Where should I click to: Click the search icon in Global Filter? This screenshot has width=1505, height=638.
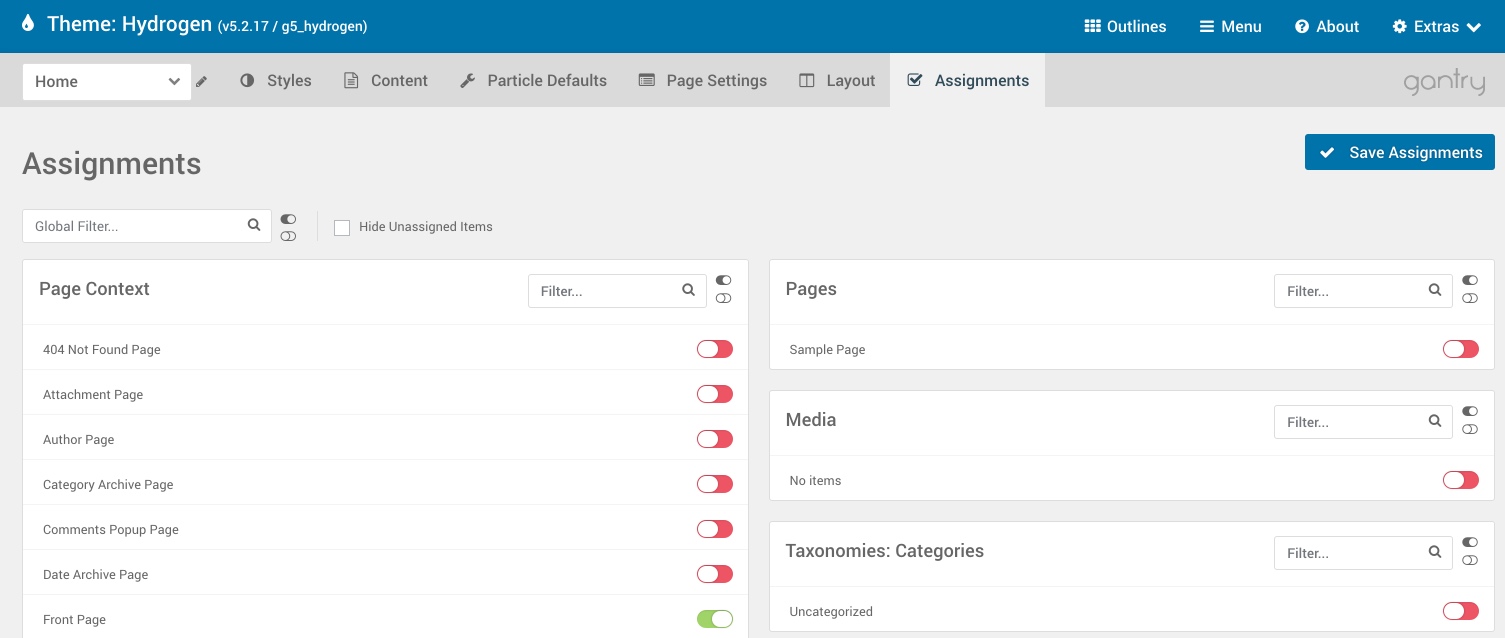[x=254, y=226]
